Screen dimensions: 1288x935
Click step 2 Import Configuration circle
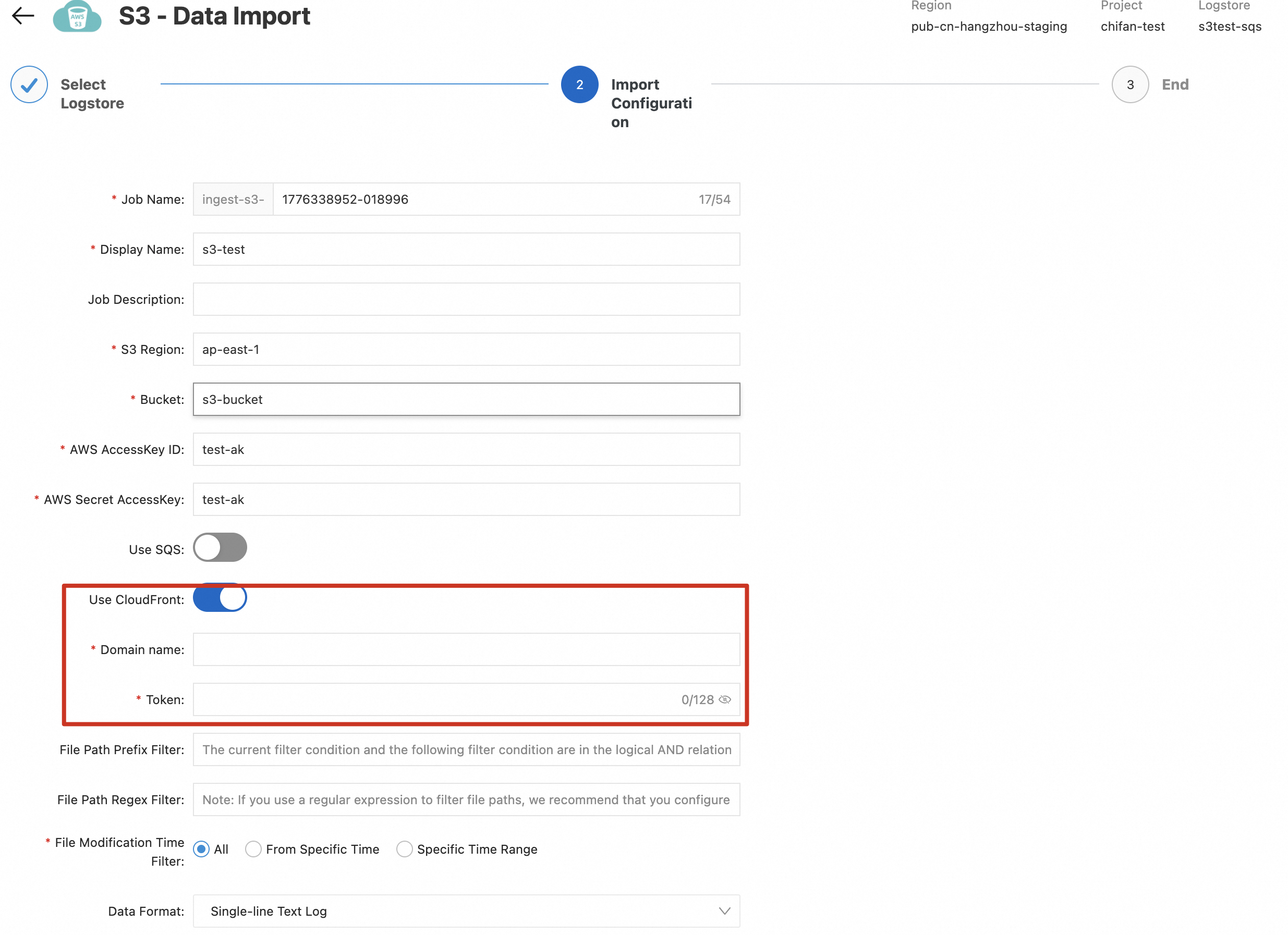(579, 84)
